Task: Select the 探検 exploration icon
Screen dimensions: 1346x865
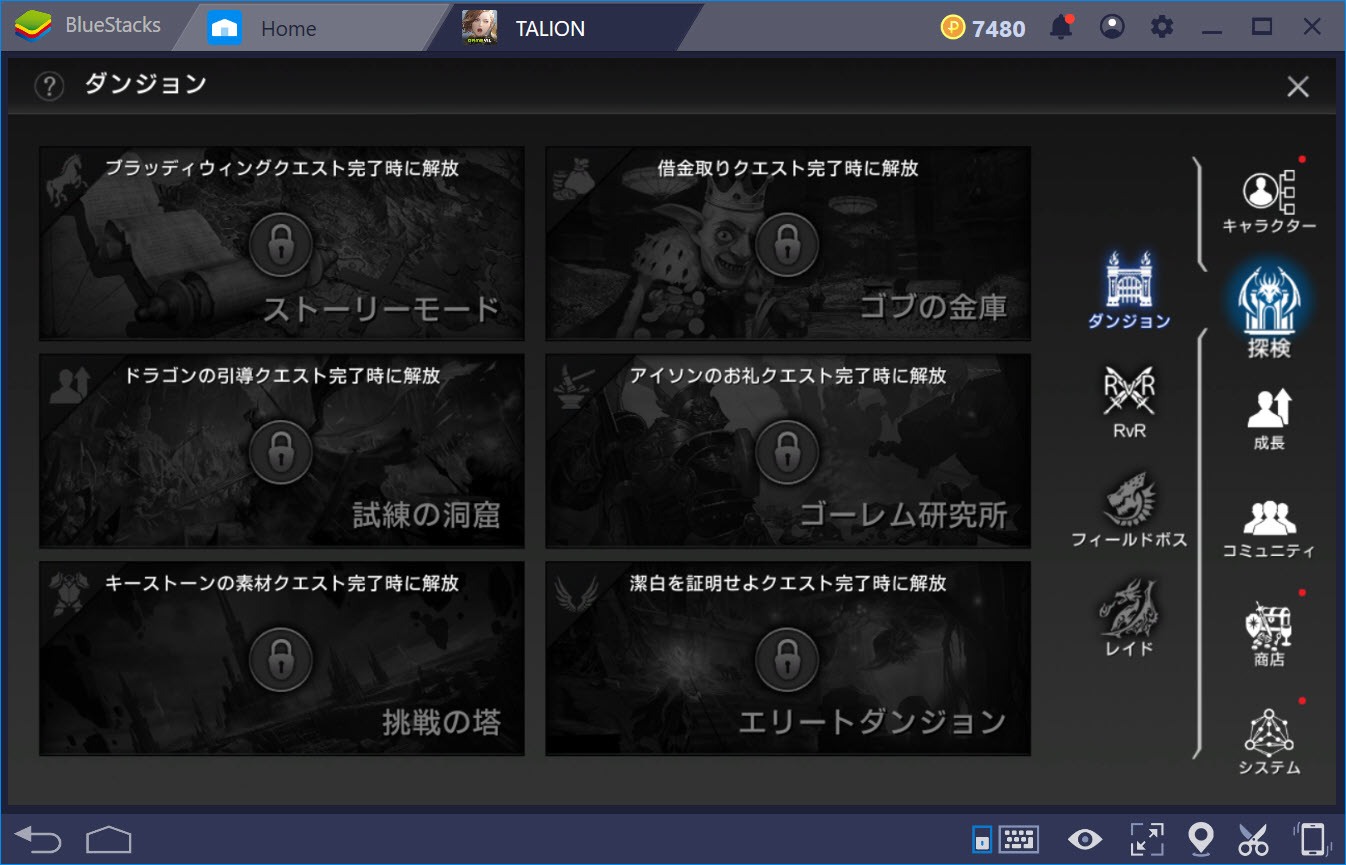Action: 1269,311
